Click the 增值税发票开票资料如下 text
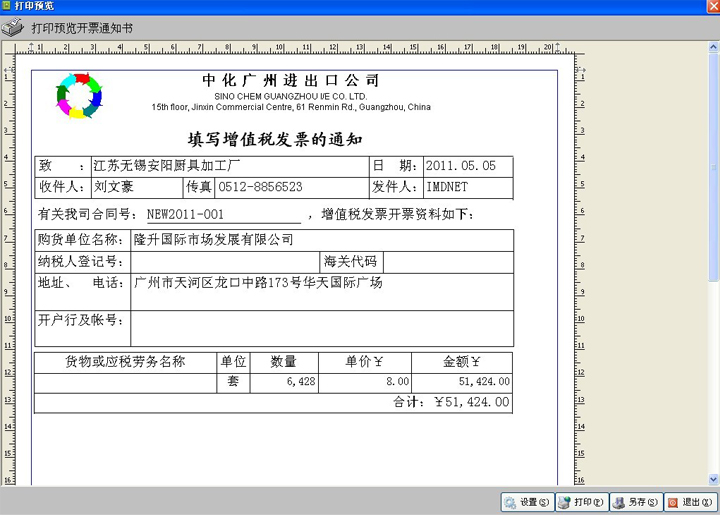 [398, 214]
